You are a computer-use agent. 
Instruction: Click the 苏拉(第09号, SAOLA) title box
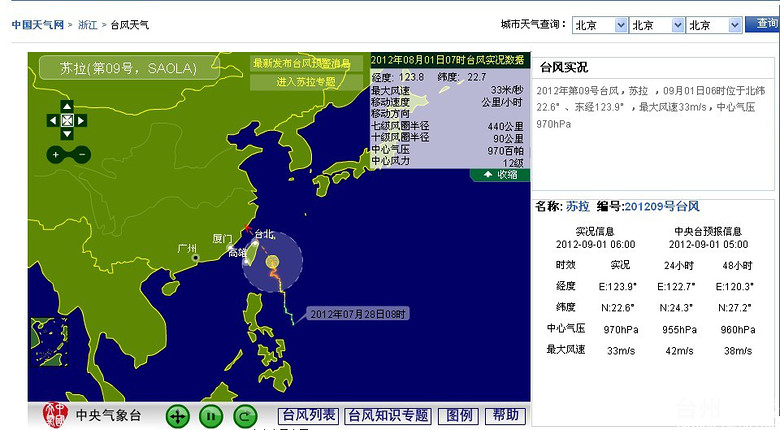[129, 68]
